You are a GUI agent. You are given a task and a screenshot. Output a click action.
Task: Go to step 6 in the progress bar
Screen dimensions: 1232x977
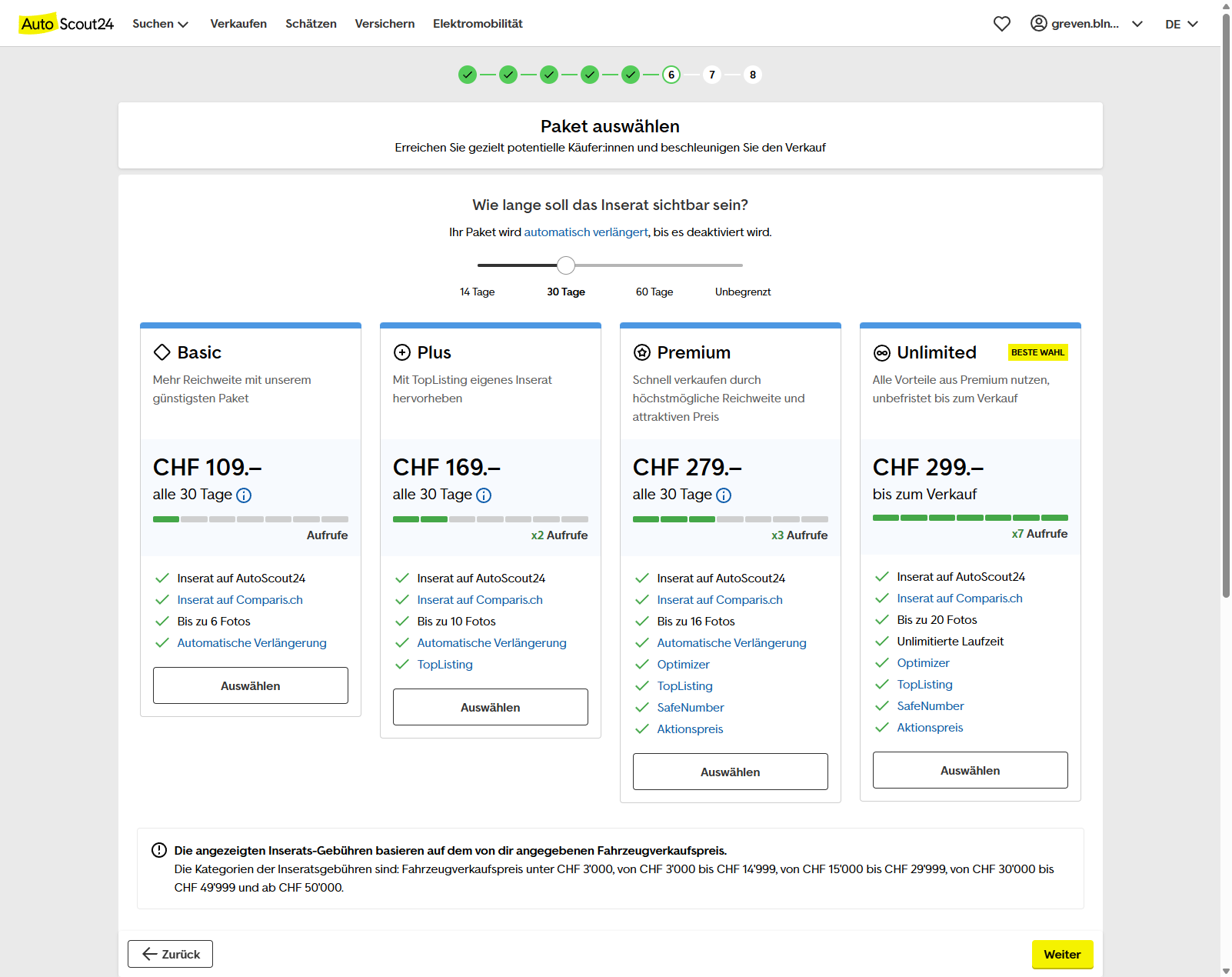(671, 75)
